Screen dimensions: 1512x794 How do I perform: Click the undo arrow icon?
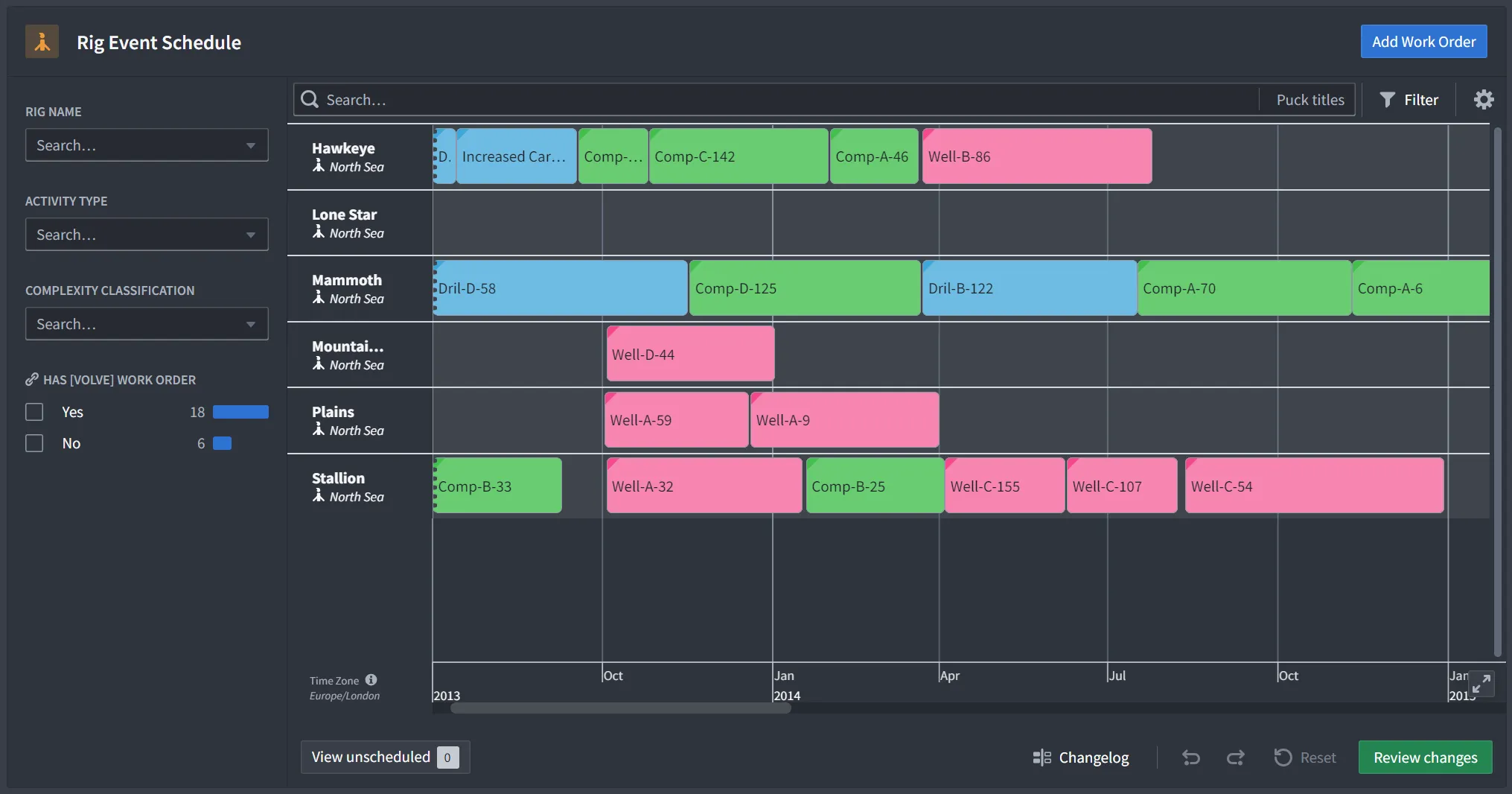point(1191,758)
